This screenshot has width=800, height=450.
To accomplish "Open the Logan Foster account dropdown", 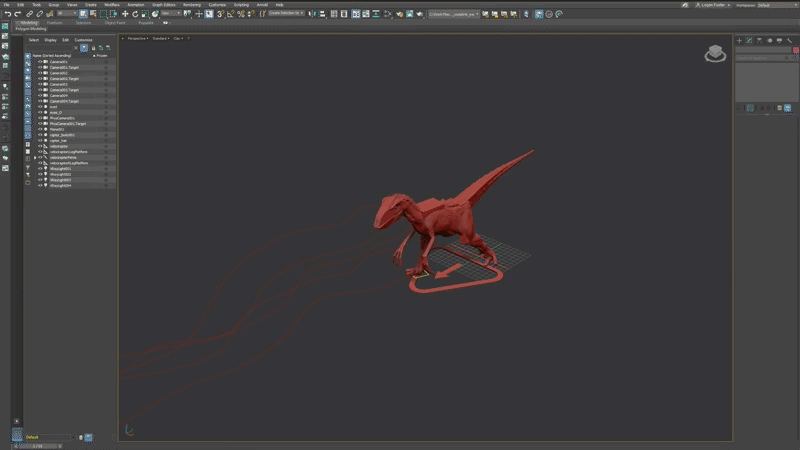I will point(713,5).
